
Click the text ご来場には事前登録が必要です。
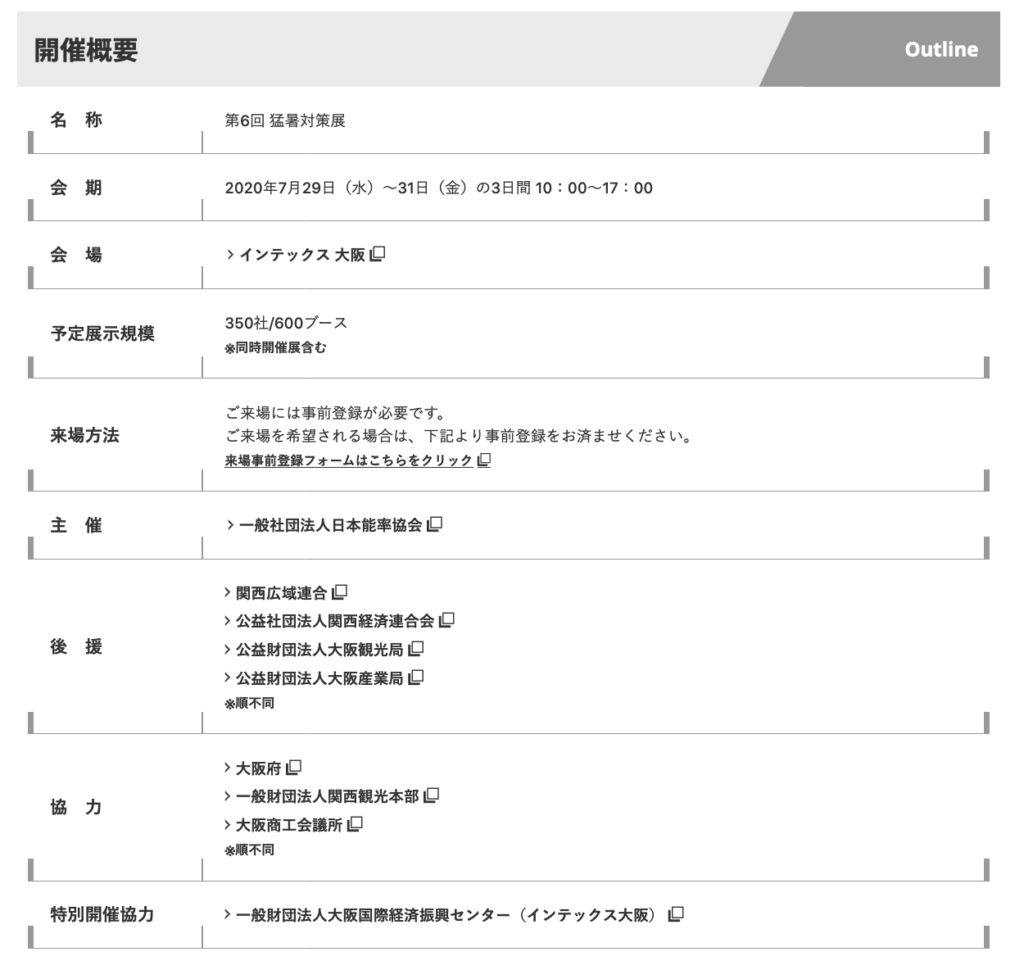tap(336, 413)
